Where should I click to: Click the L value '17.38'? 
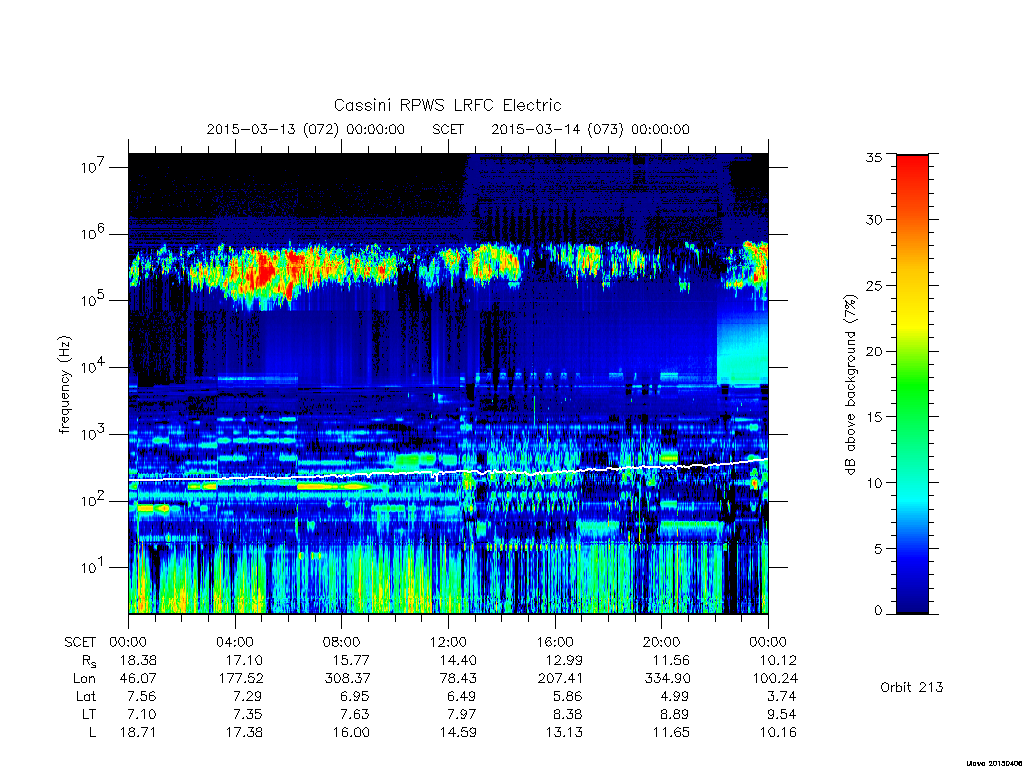tap(244, 733)
